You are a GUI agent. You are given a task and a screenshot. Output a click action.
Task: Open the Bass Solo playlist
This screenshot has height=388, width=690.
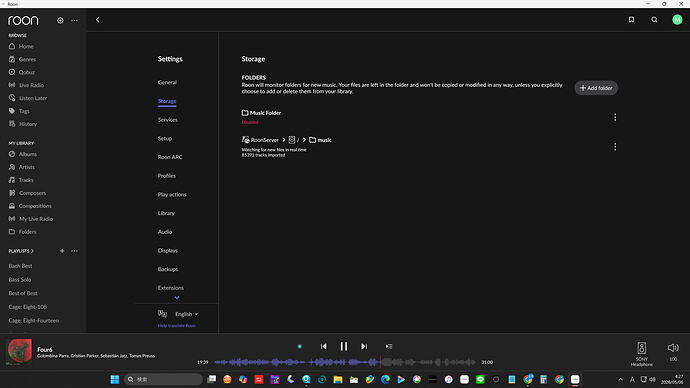[20, 279]
